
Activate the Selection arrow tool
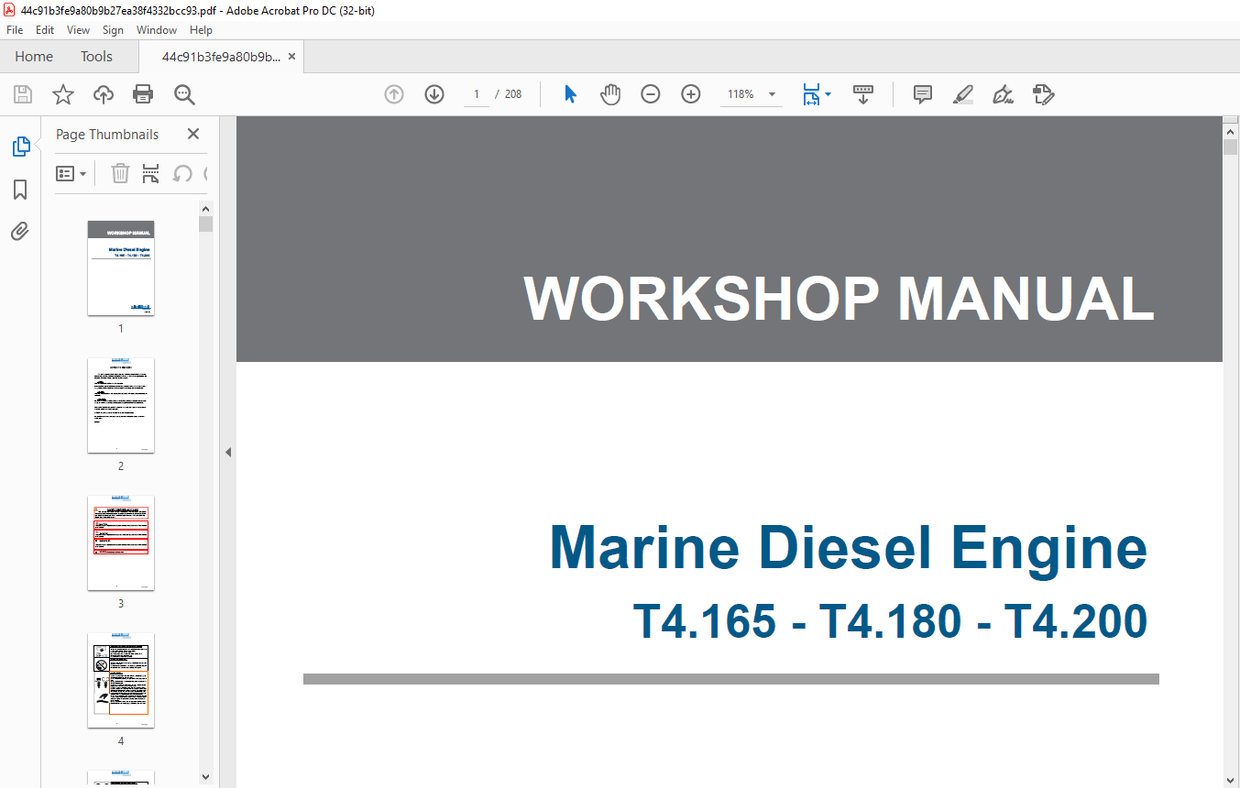tap(569, 94)
